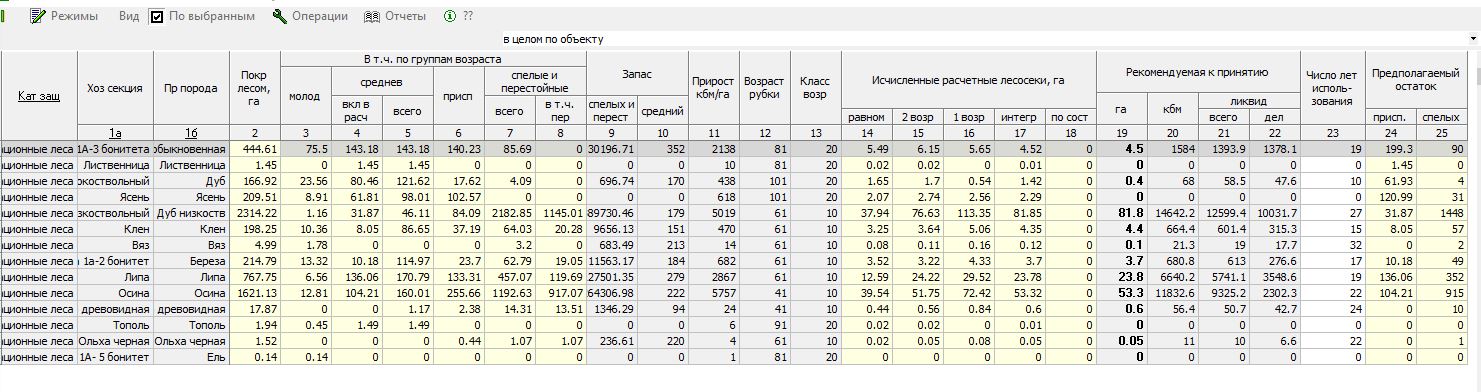
Task: Click the Хоз секция column header
Action: coord(115,88)
